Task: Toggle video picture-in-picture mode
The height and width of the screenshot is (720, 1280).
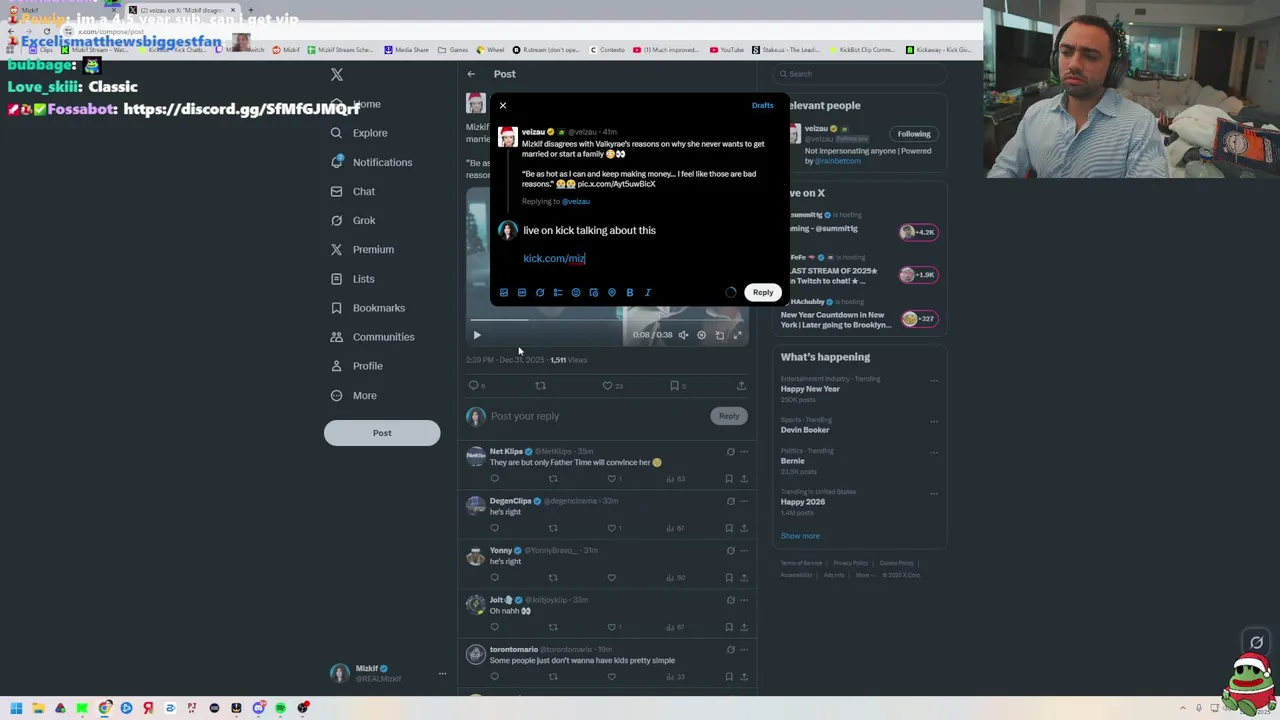Action: coord(719,335)
